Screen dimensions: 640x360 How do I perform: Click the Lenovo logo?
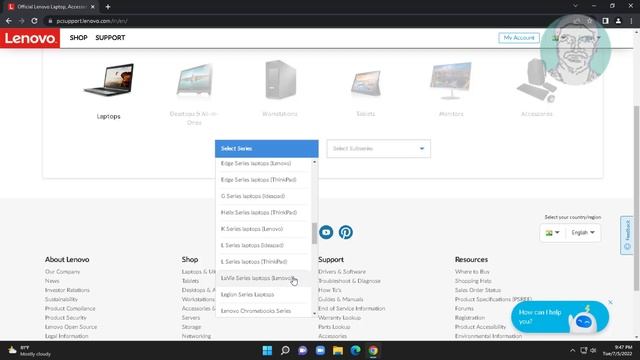coord(30,38)
